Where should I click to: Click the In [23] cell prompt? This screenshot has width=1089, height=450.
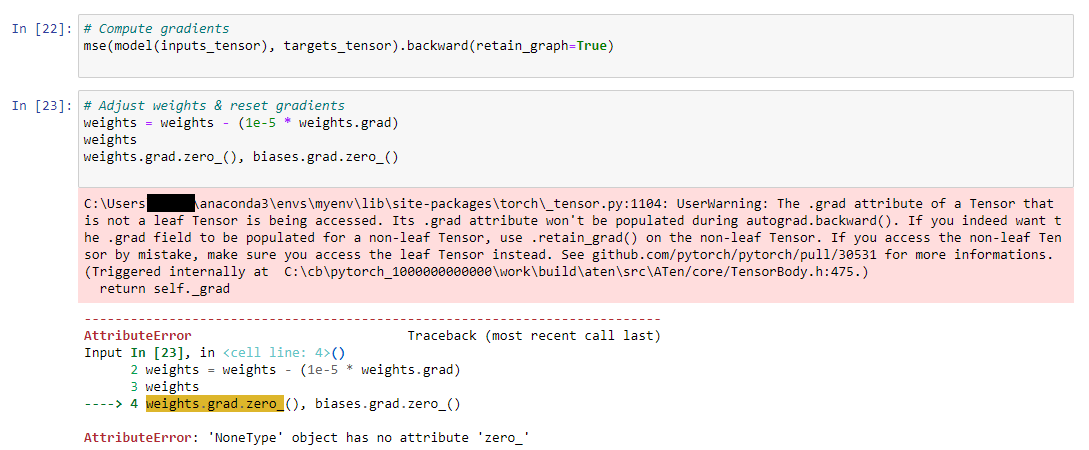41,106
